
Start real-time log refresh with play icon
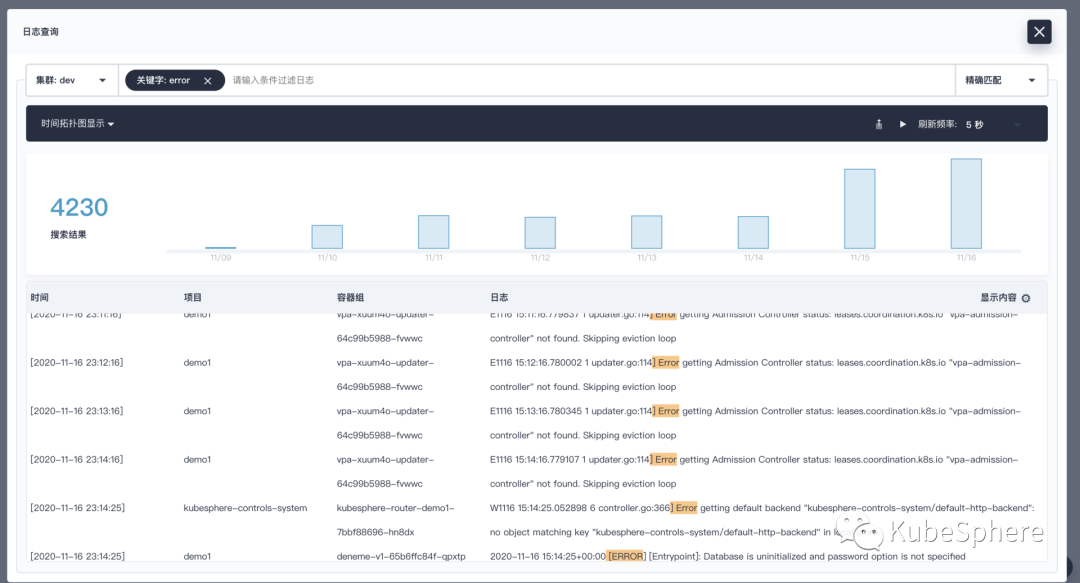click(x=902, y=124)
